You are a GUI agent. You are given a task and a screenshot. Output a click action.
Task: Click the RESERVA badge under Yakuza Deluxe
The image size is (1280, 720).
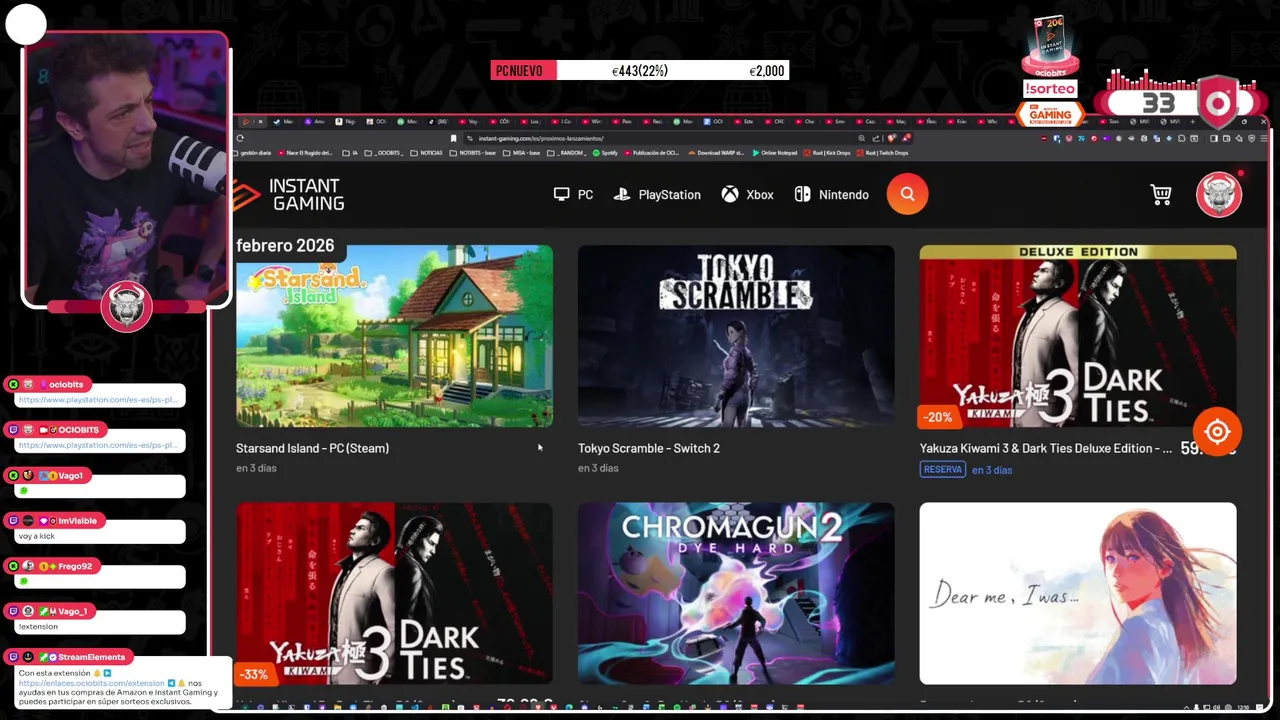(x=943, y=469)
